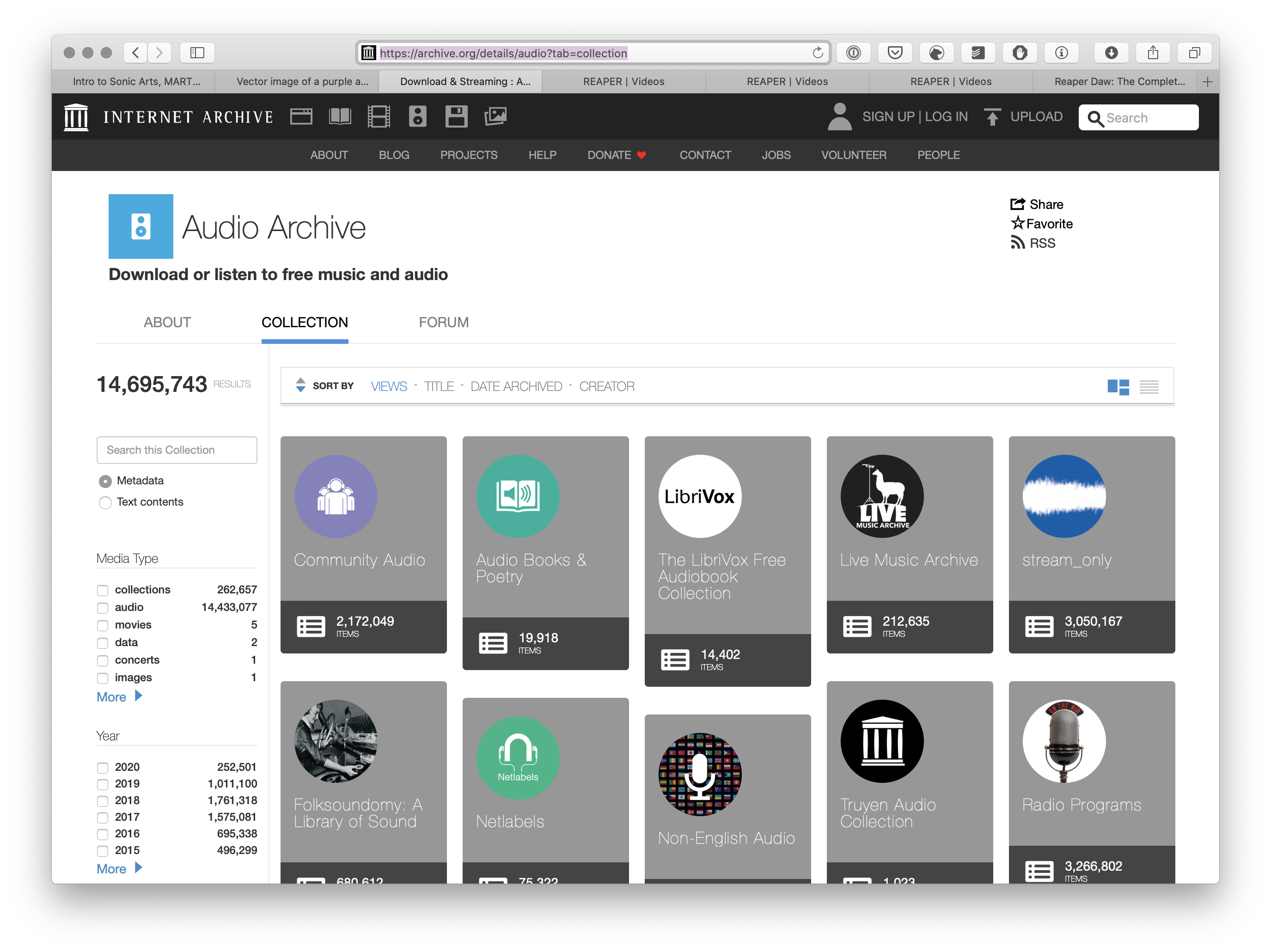Click the UPLOAD link
Viewport: 1271px width, 952px height.
tap(1037, 116)
